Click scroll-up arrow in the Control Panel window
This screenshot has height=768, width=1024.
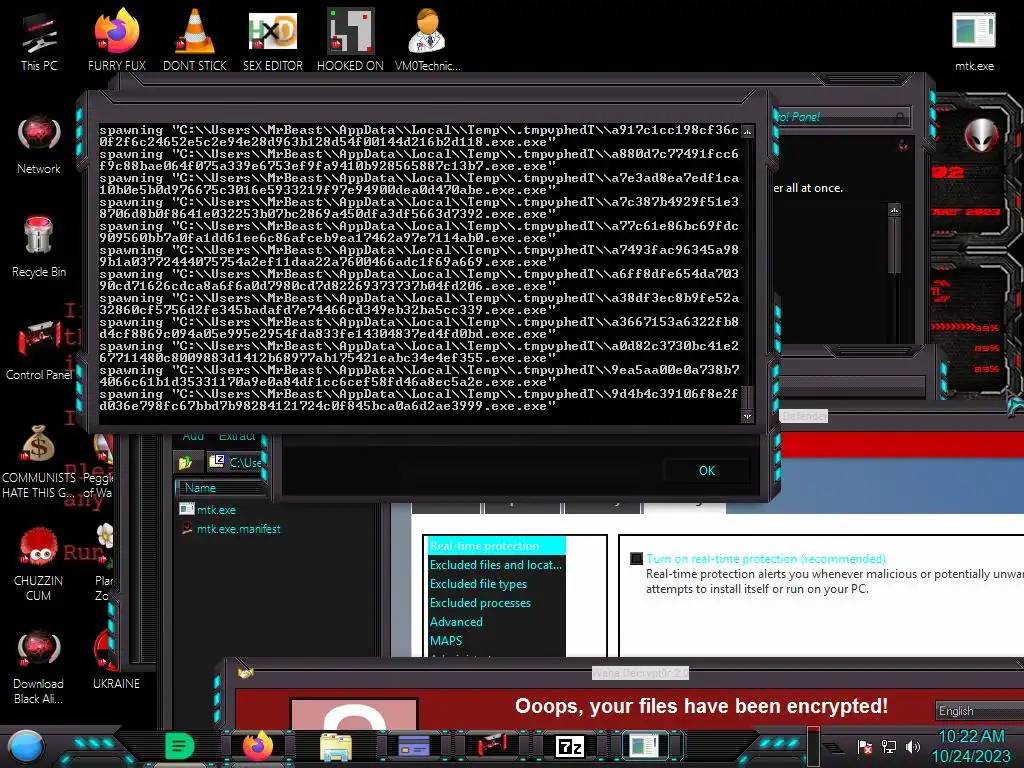(x=894, y=210)
